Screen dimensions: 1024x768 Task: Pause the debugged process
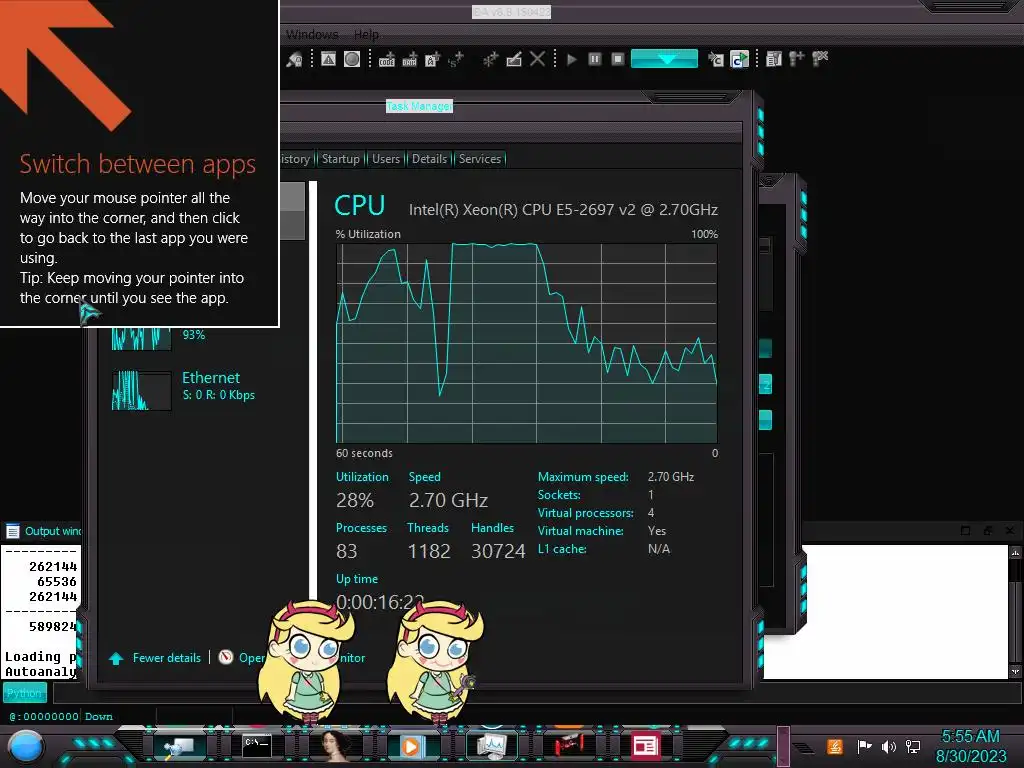point(595,59)
